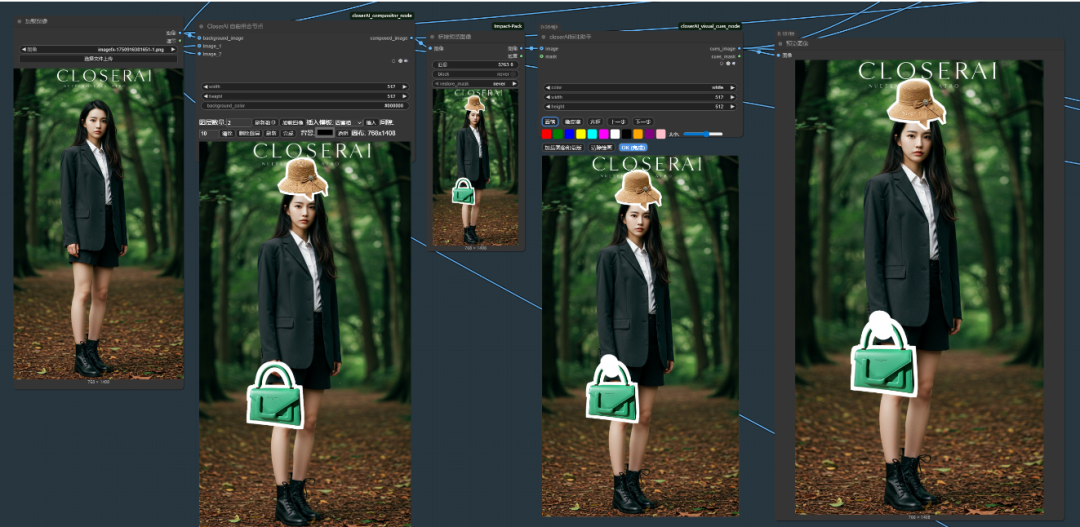Toggle the block never switch
1080x527 pixels.
coord(476,74)
